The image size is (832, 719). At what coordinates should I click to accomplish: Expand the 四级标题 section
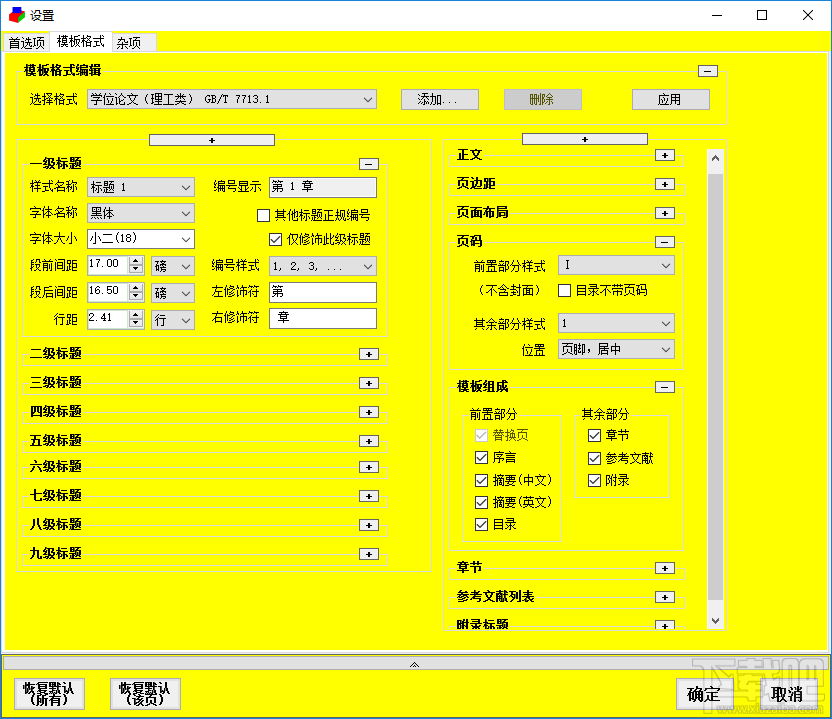(369, 412)
